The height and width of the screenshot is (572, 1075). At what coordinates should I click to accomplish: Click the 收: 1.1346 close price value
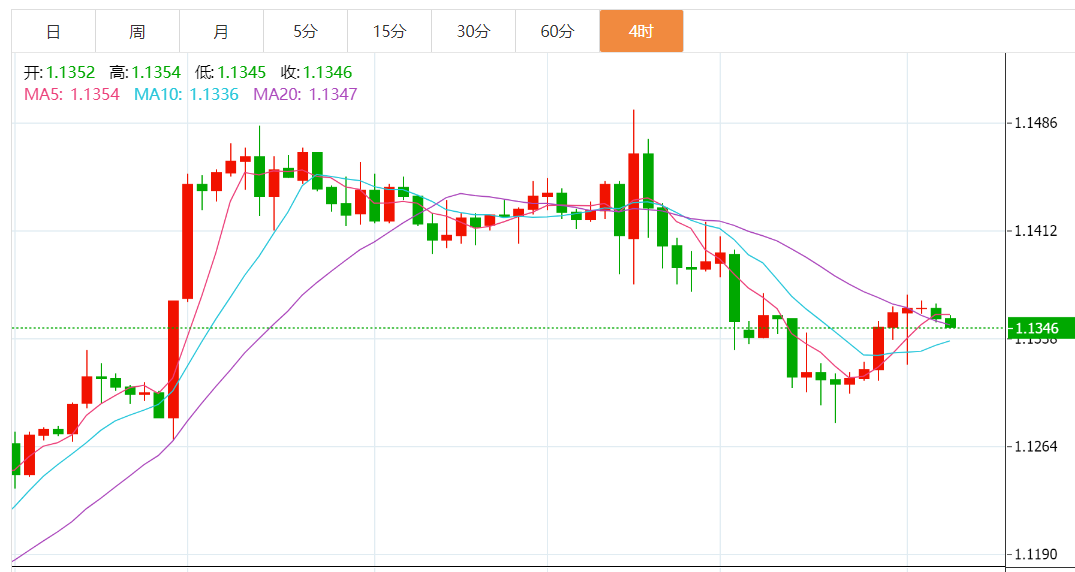pyautogui.click(x=316, y=72)
